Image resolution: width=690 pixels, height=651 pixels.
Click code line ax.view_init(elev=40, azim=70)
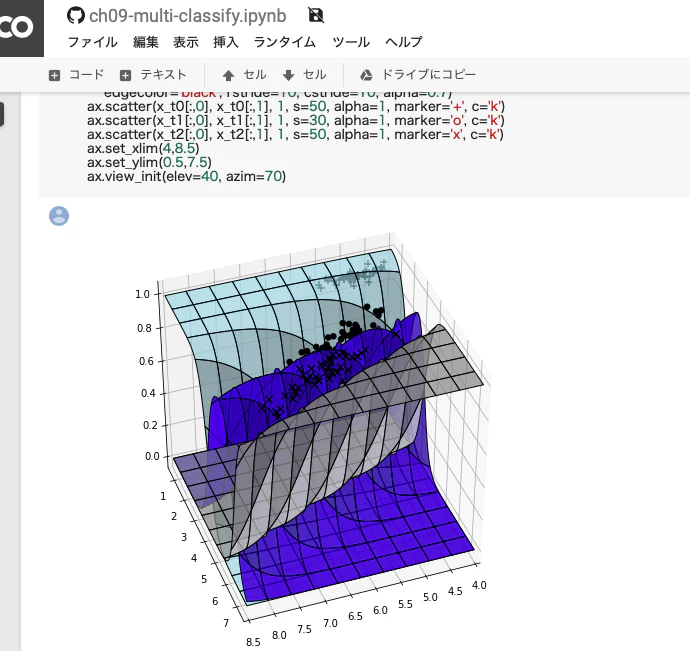tap(187, 177)
